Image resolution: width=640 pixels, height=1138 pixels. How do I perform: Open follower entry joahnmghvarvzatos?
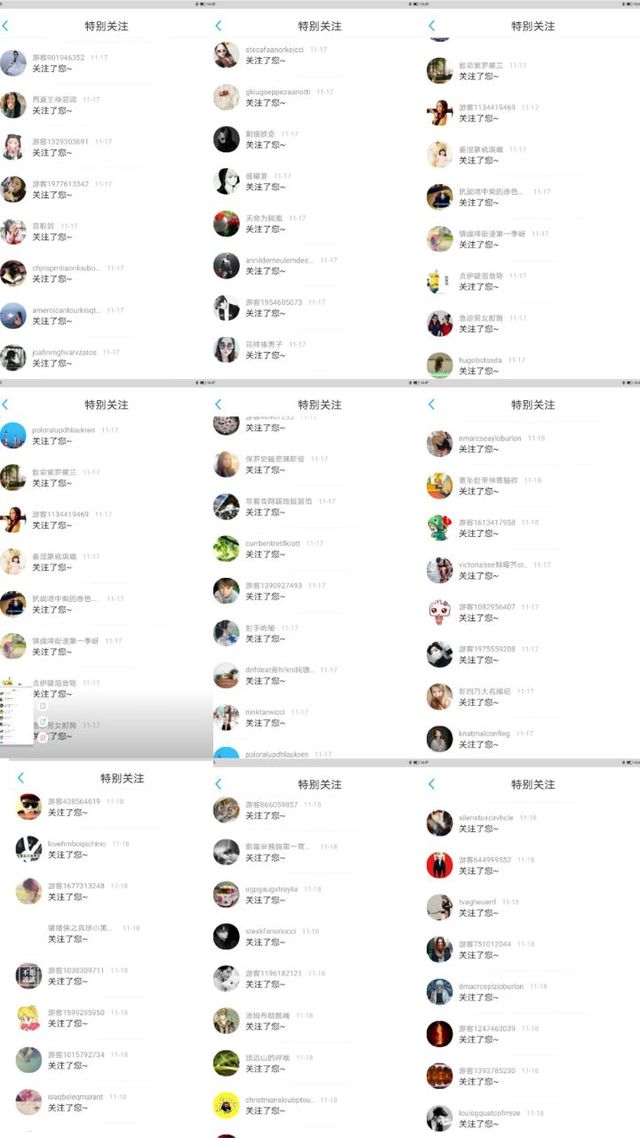click(x=107, y=358)
